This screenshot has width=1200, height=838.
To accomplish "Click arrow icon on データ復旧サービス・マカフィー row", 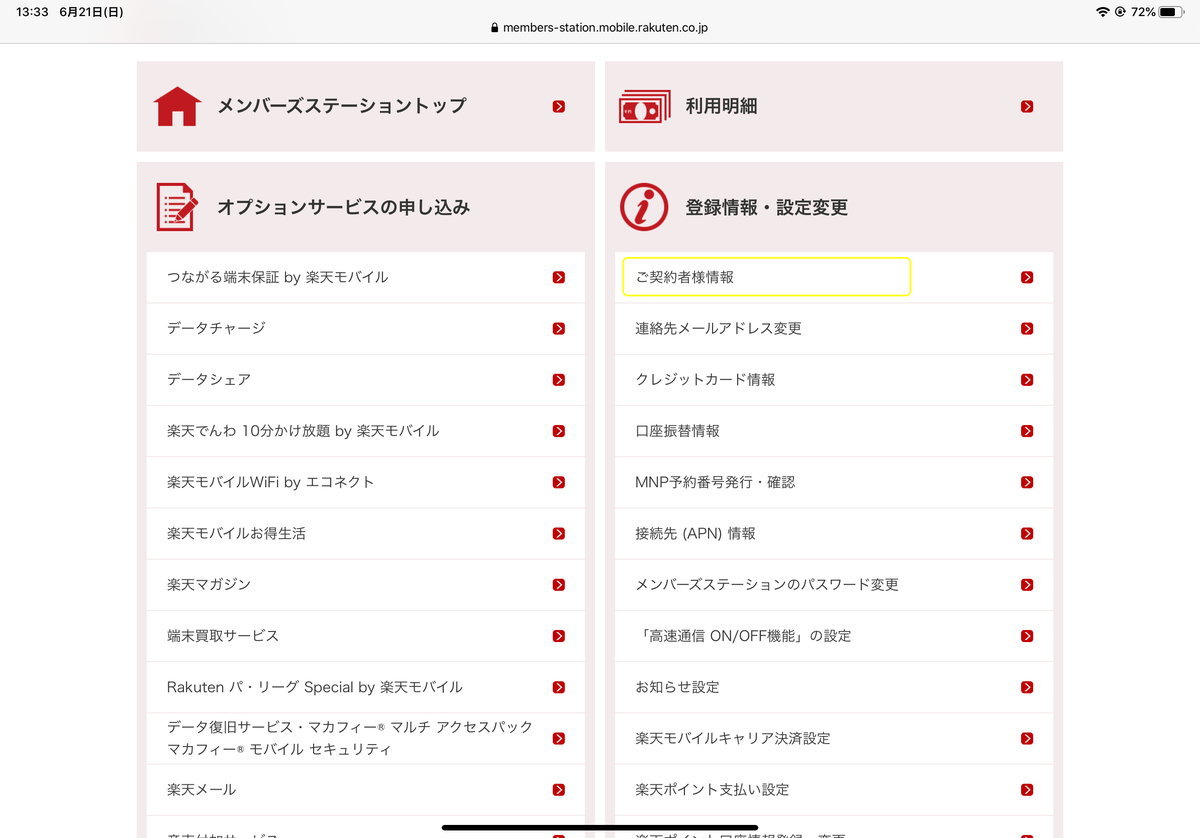I will (559, 739).
